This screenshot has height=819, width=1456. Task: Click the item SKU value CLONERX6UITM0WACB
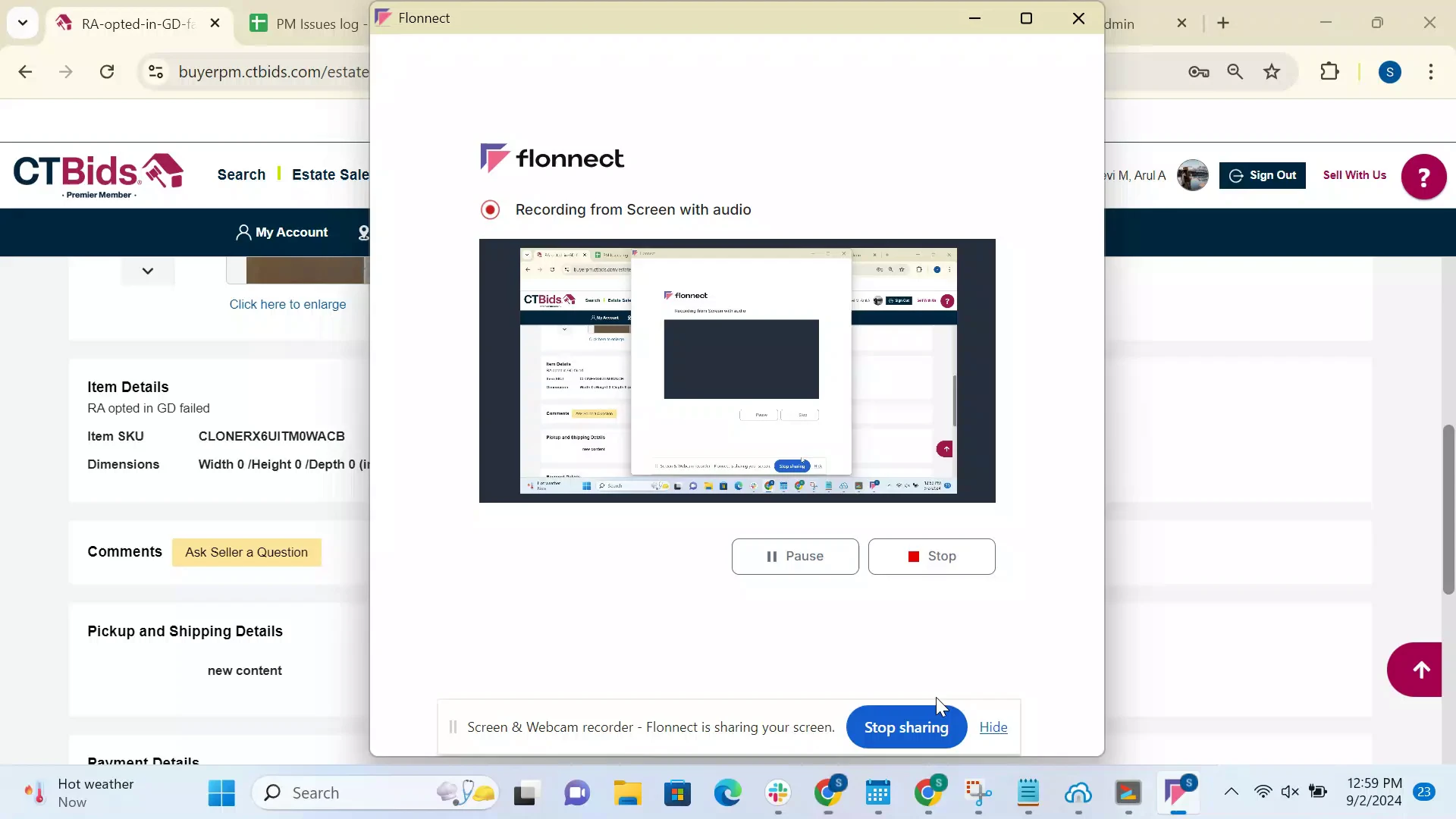click(271, 436)
